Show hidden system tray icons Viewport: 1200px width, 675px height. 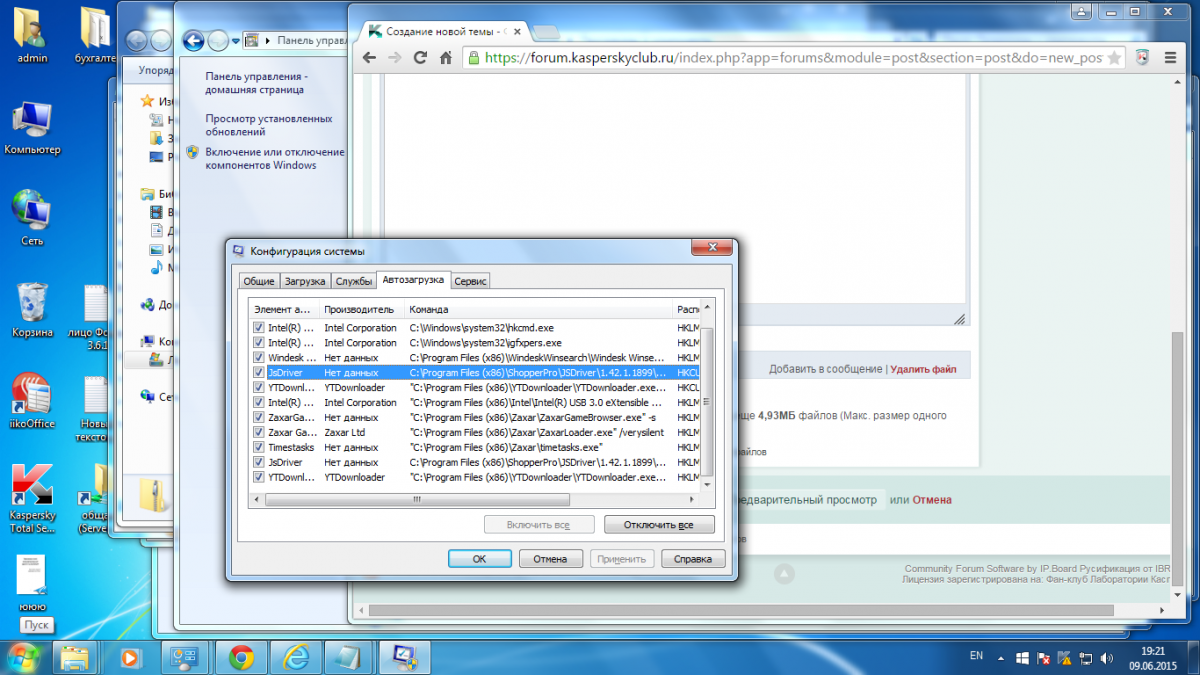click(x=1000, y=658)
